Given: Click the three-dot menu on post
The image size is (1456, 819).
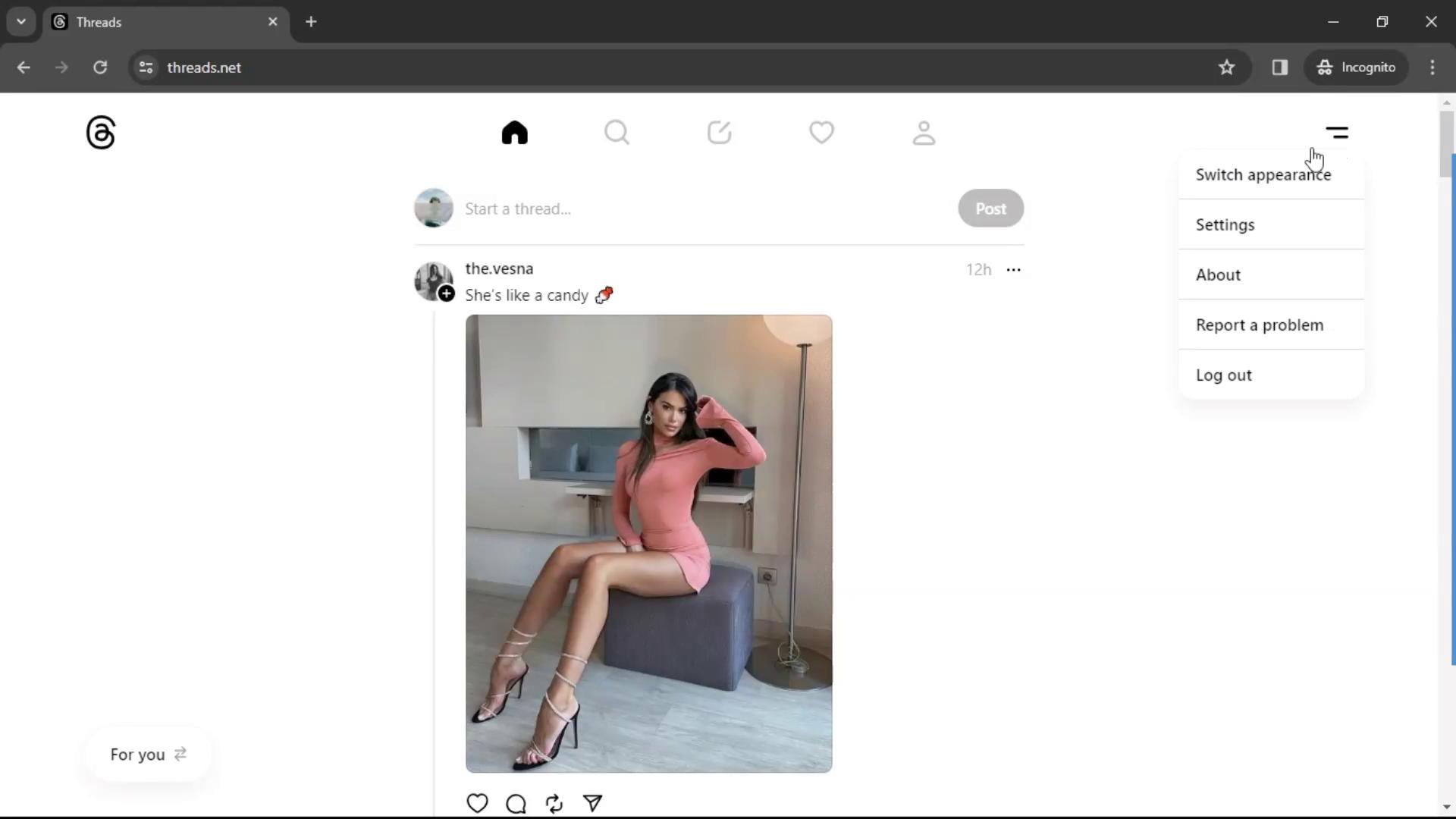Looking at the screenshot, I should (1013, 268).
